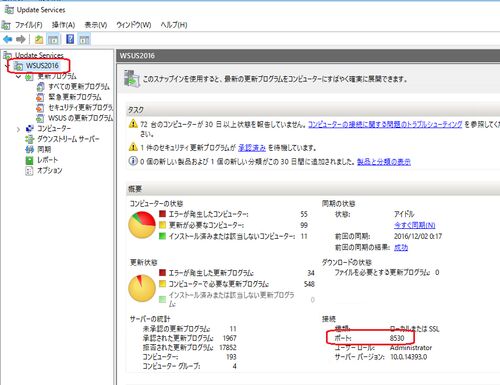Click the WSUS の更新プログラム node icon
This screenshot has width=500, height=385.
click(x=40, y=118)
